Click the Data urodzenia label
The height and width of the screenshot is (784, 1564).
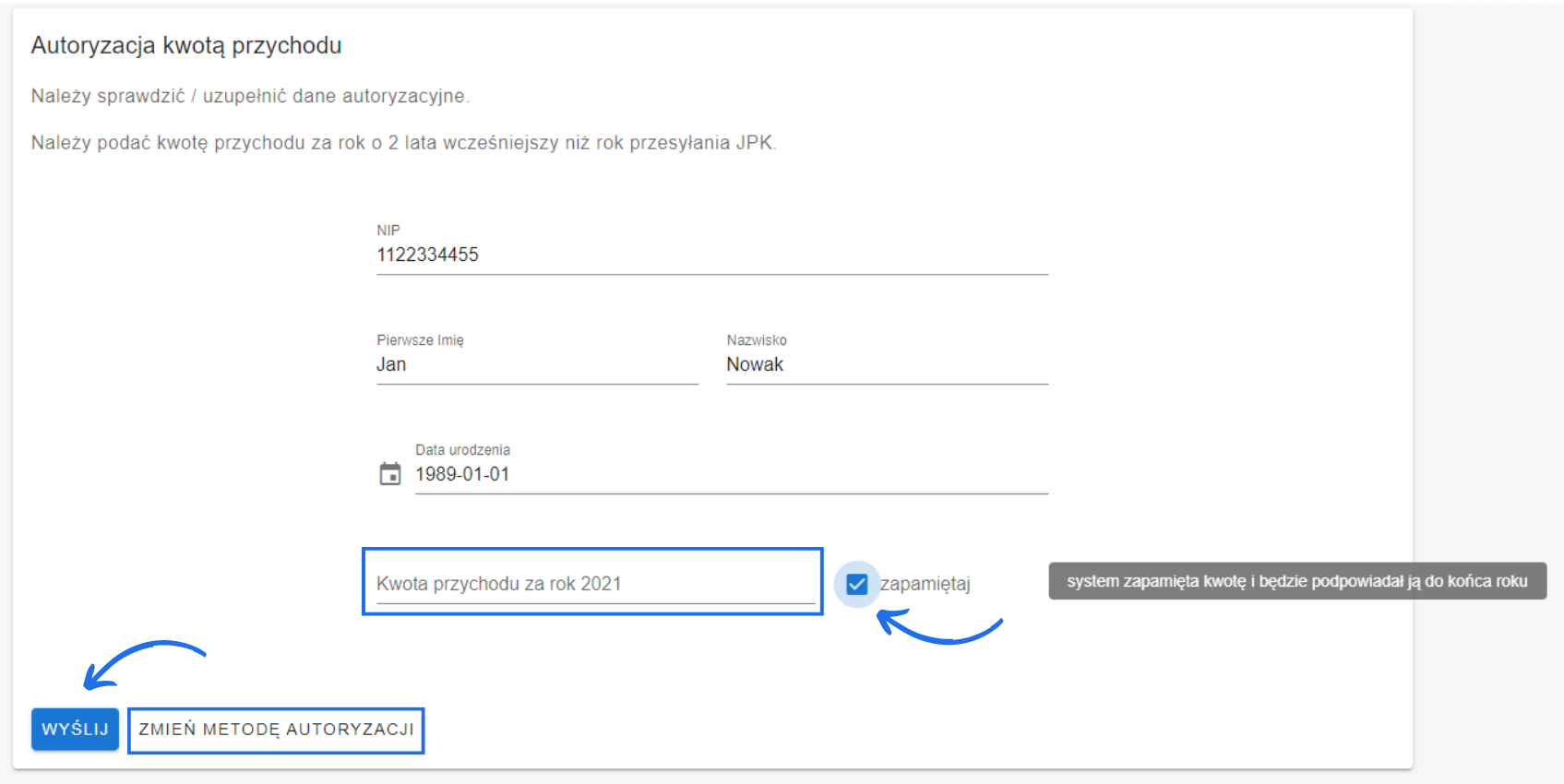pos(462,450)
